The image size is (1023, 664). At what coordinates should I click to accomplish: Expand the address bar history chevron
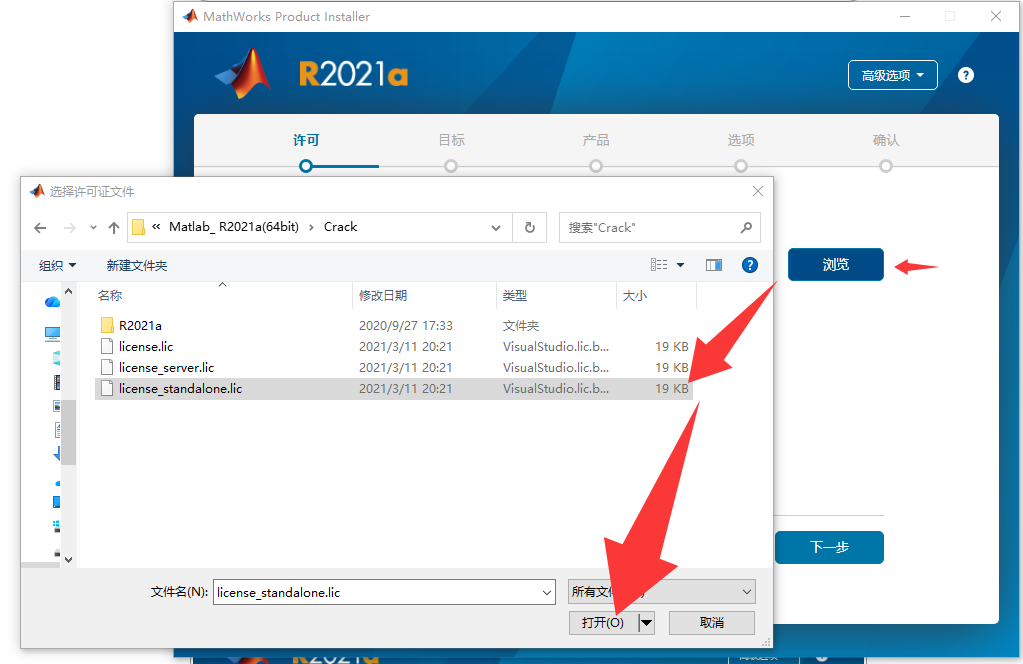pyautogui.click(x=496, y=228)
